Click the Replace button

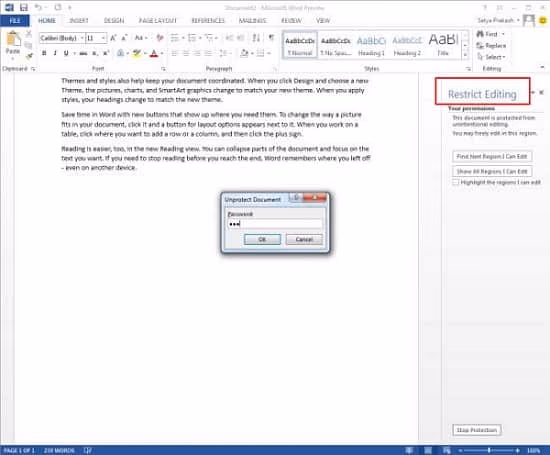pos(491,46)
